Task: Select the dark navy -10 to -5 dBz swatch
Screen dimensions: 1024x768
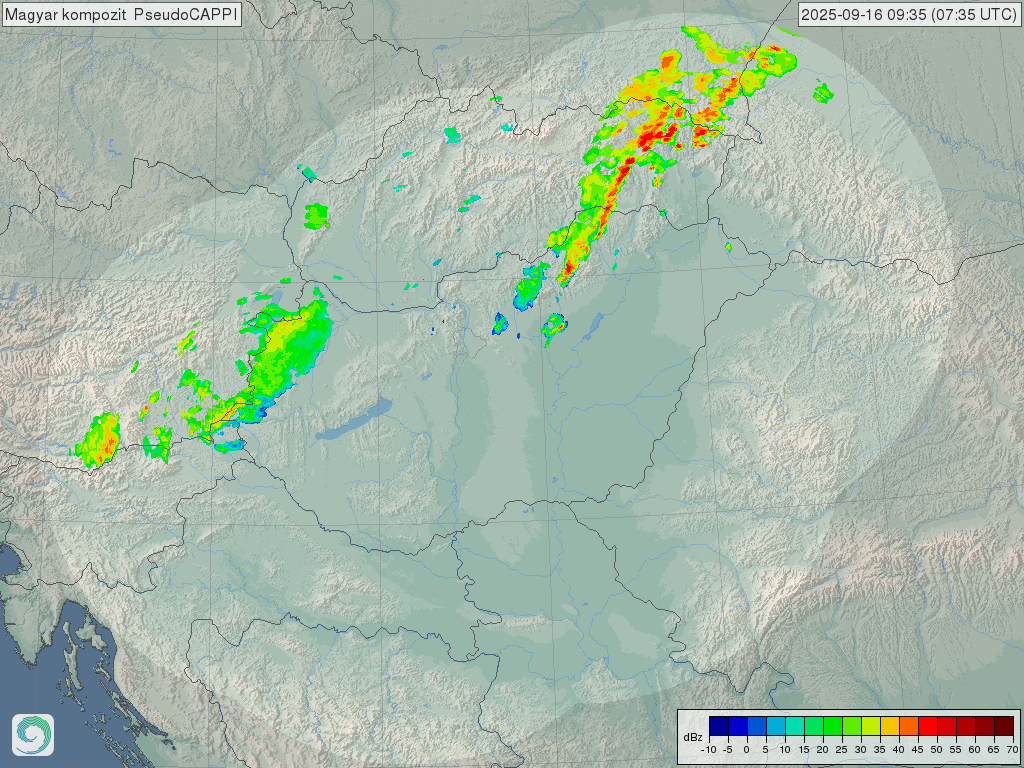Action: tap(719, 726)
